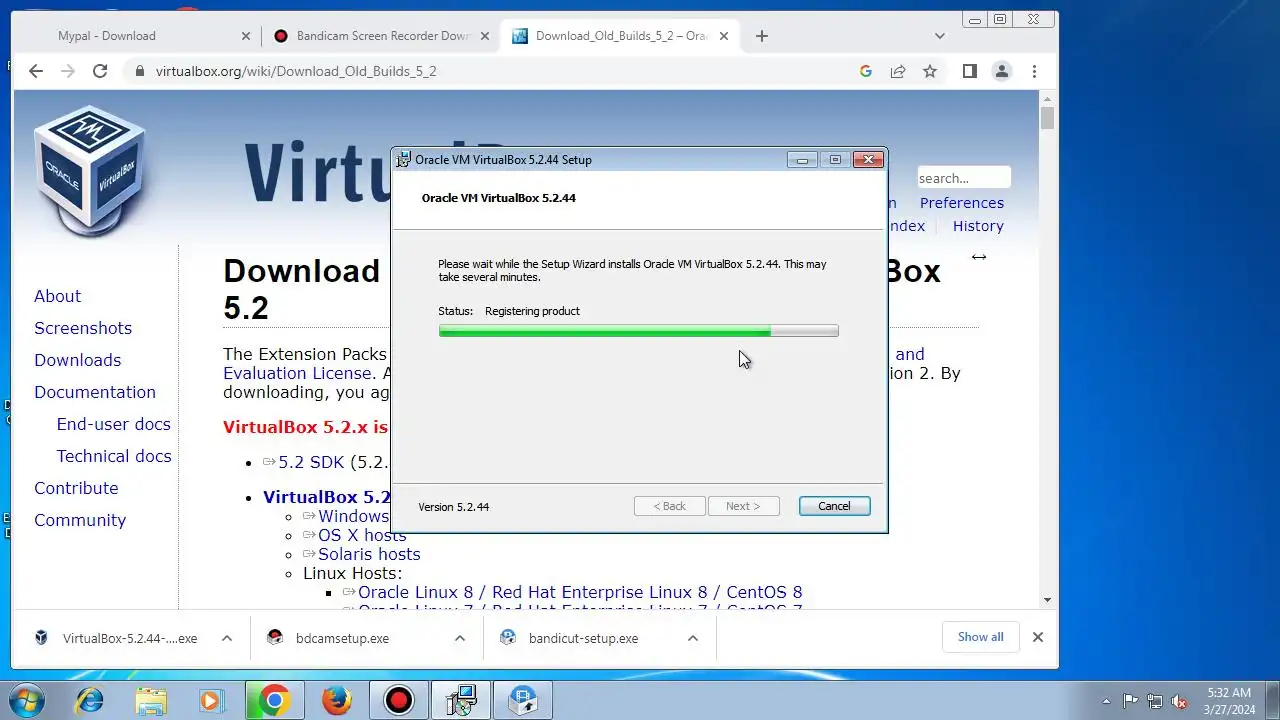Close the Download_Old_Builds_5_2 tab

click(724, 36)
